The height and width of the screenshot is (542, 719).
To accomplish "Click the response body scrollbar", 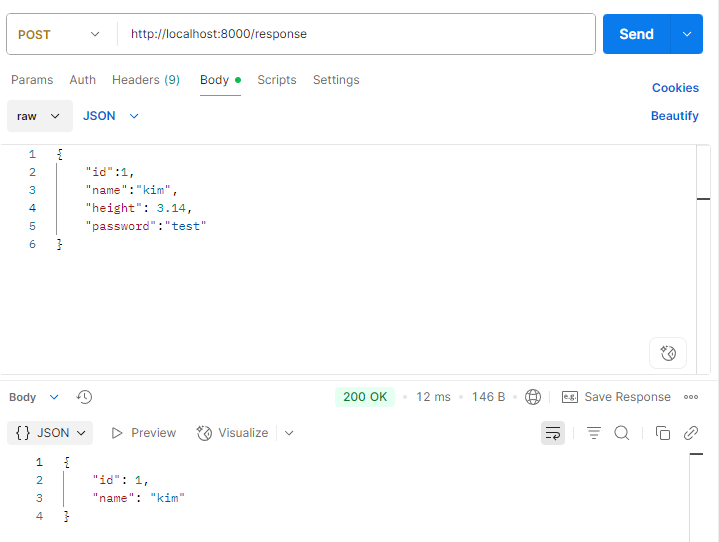I will coord(696,497).
